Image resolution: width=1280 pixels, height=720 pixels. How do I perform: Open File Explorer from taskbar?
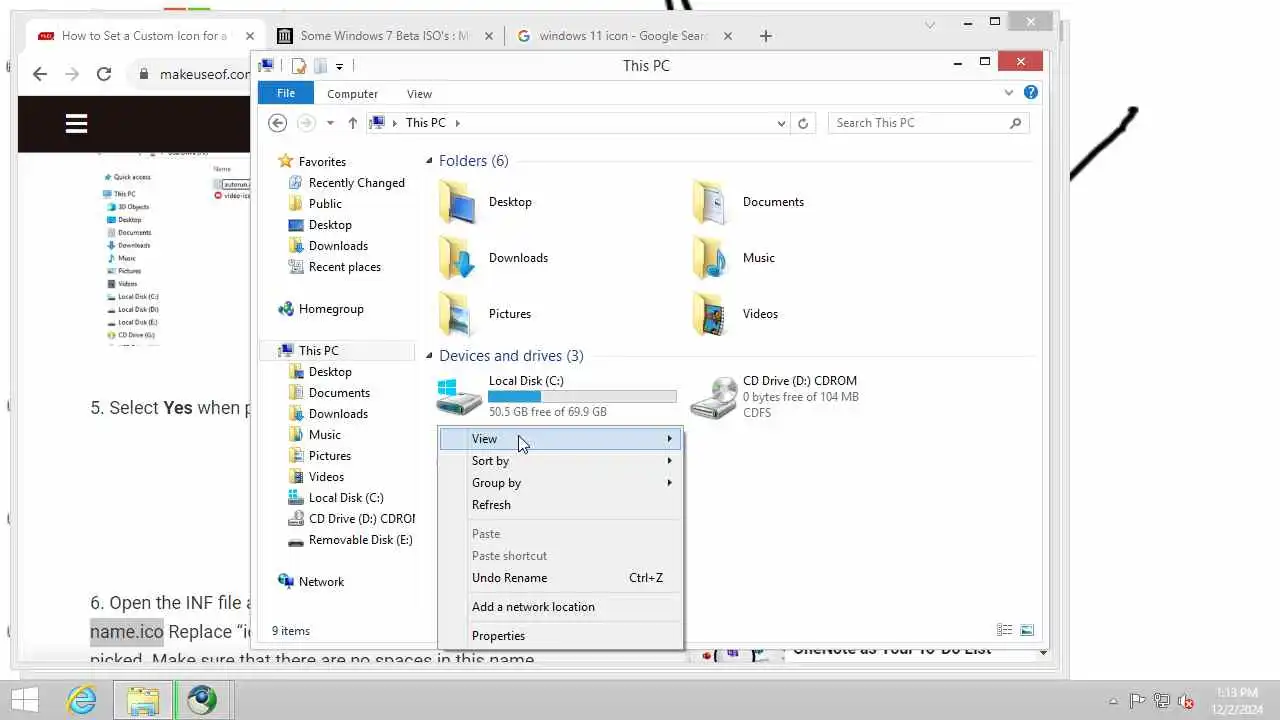[x=143, y=700]
